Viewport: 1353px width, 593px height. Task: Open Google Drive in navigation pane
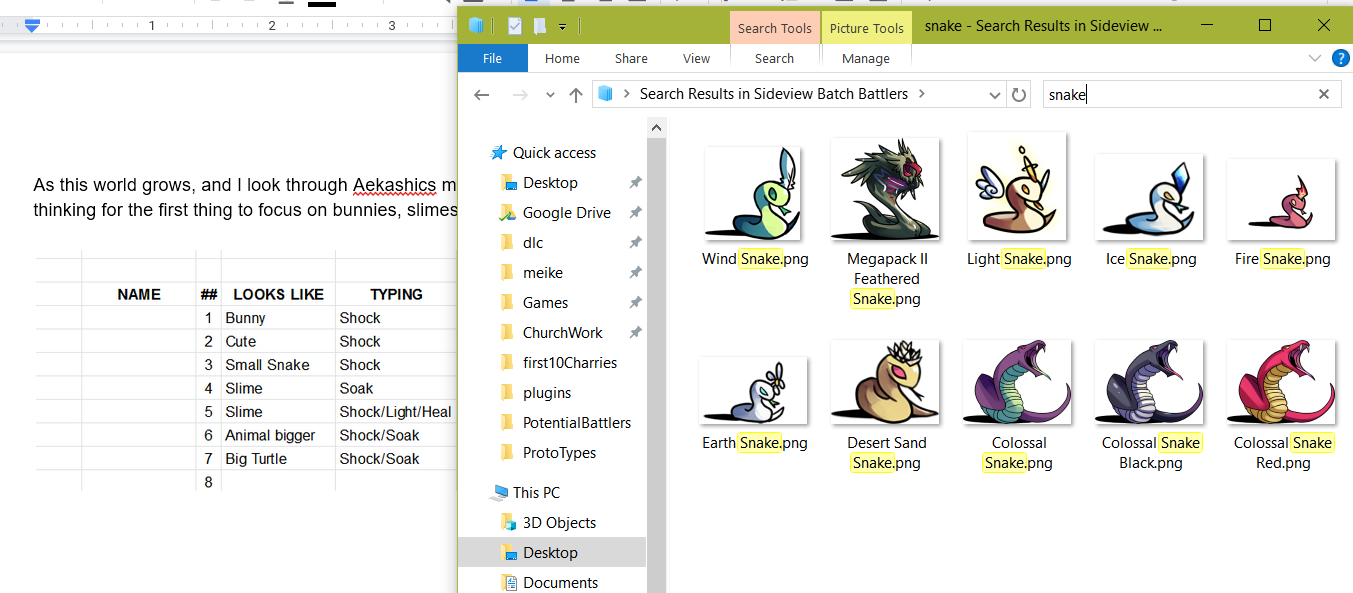pyautogui.click(x=566, y=213)
